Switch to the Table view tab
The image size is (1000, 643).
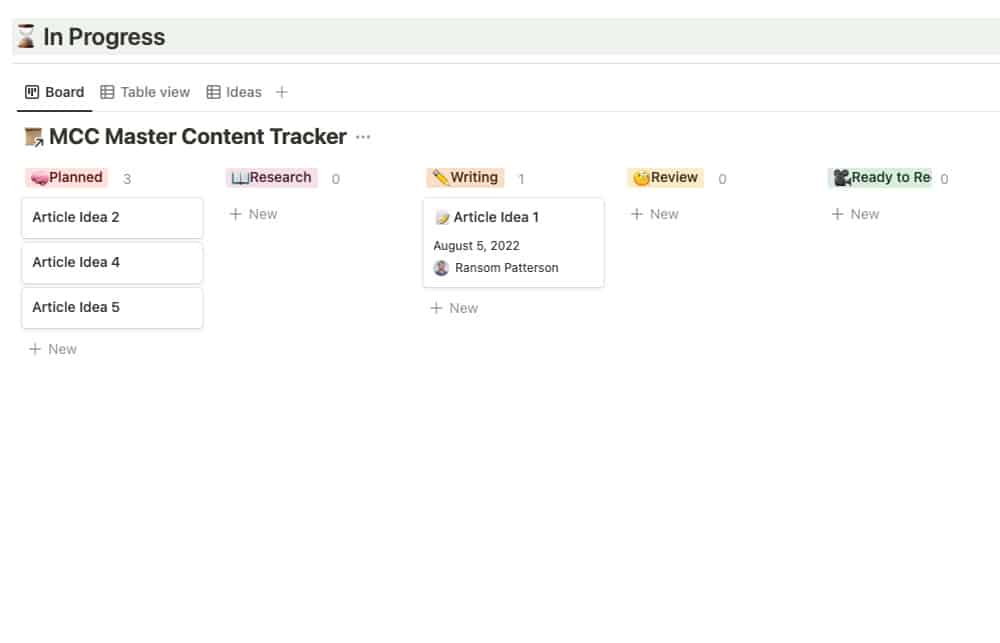point(154,91)
